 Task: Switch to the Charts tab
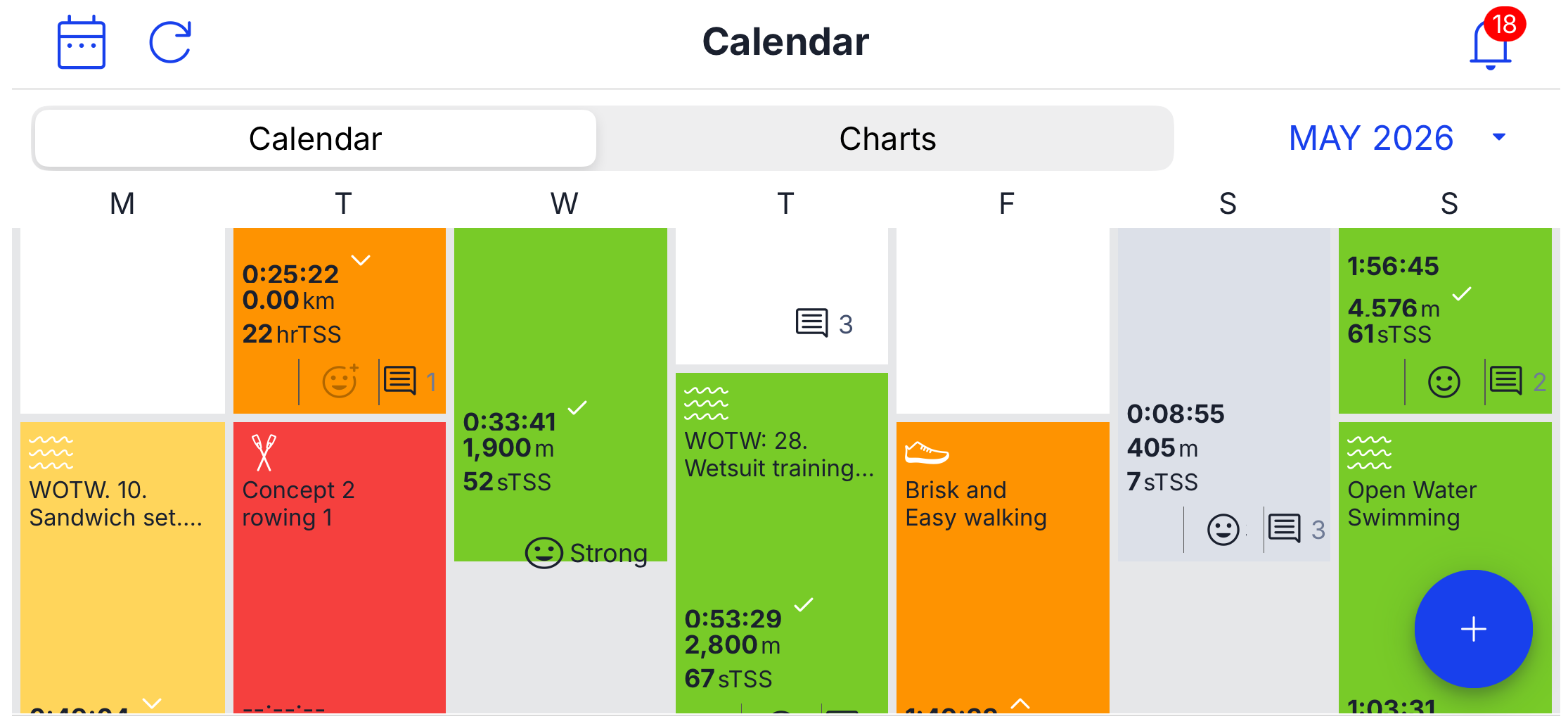click(x=887, y=139)
